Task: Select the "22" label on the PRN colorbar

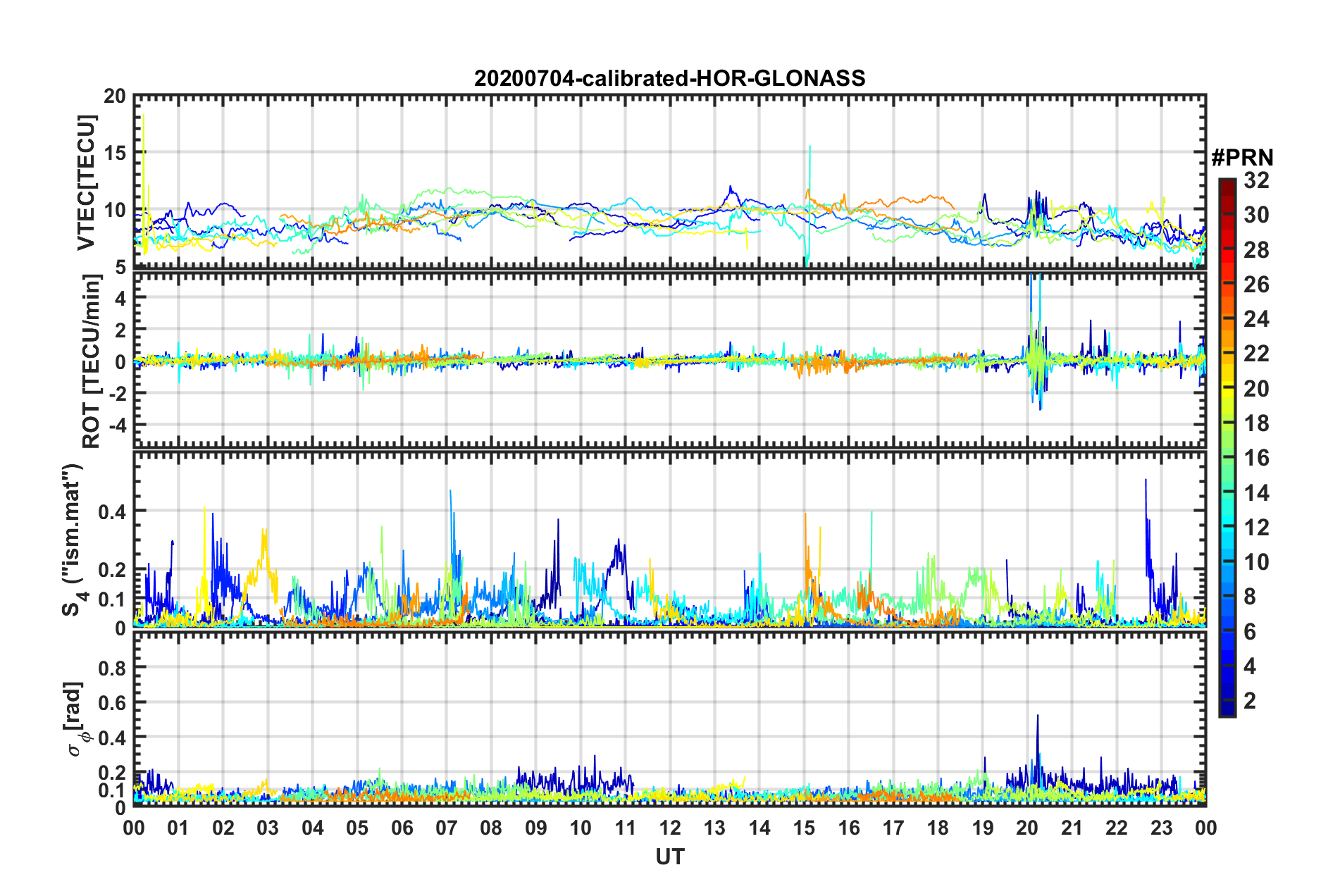Action: point(1256,354)
